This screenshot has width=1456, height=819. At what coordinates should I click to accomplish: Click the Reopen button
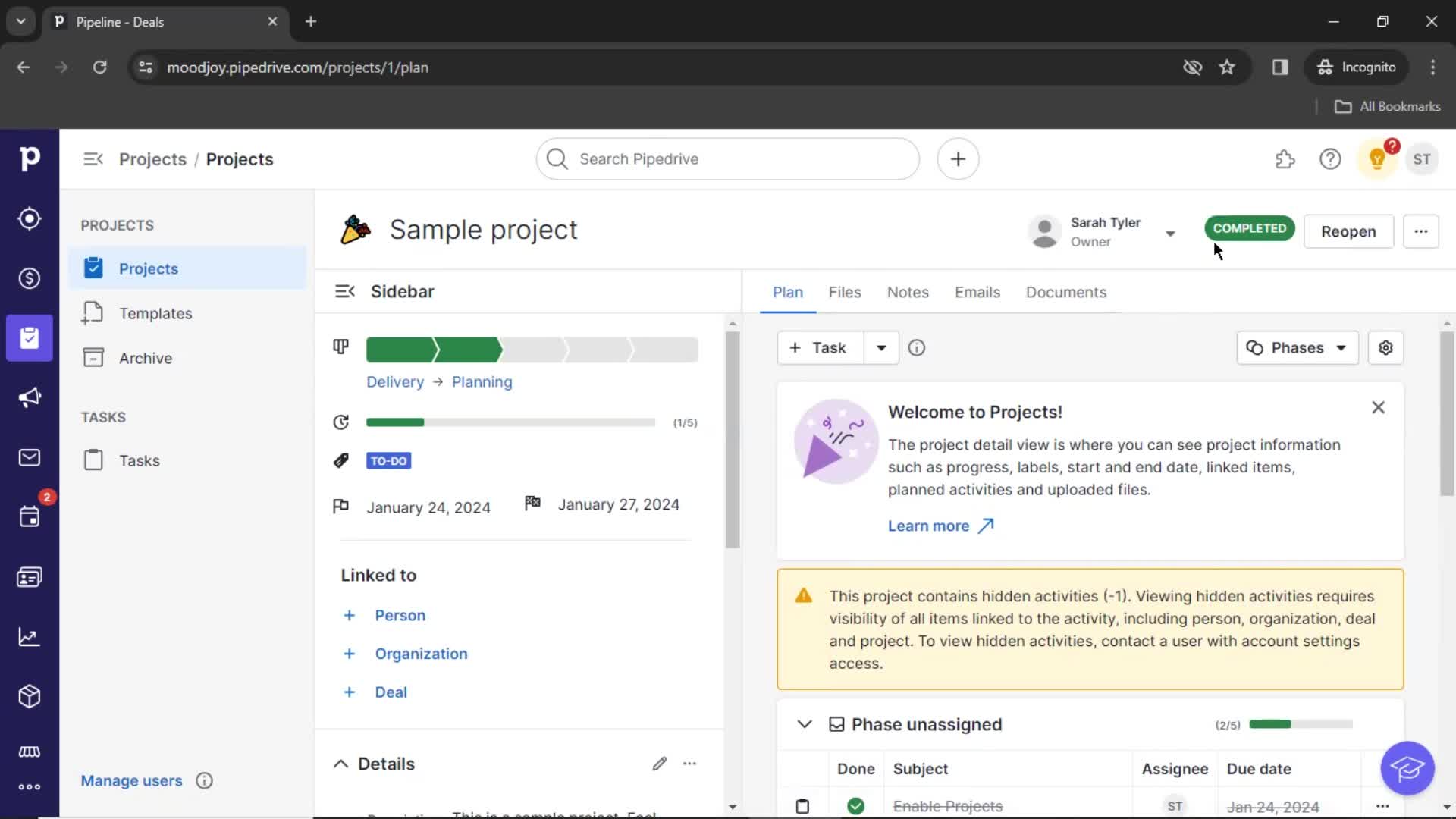click(1348, 231)
